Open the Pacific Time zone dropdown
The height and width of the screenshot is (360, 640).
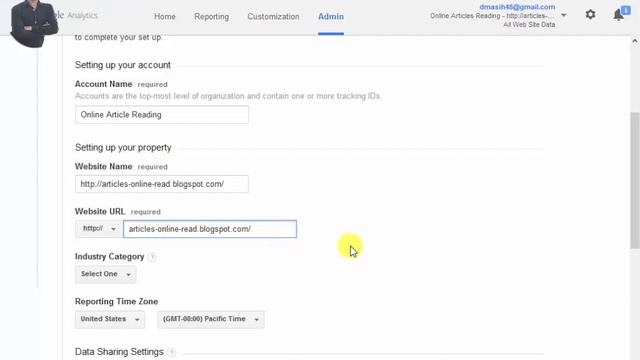[x=211, y=319]
